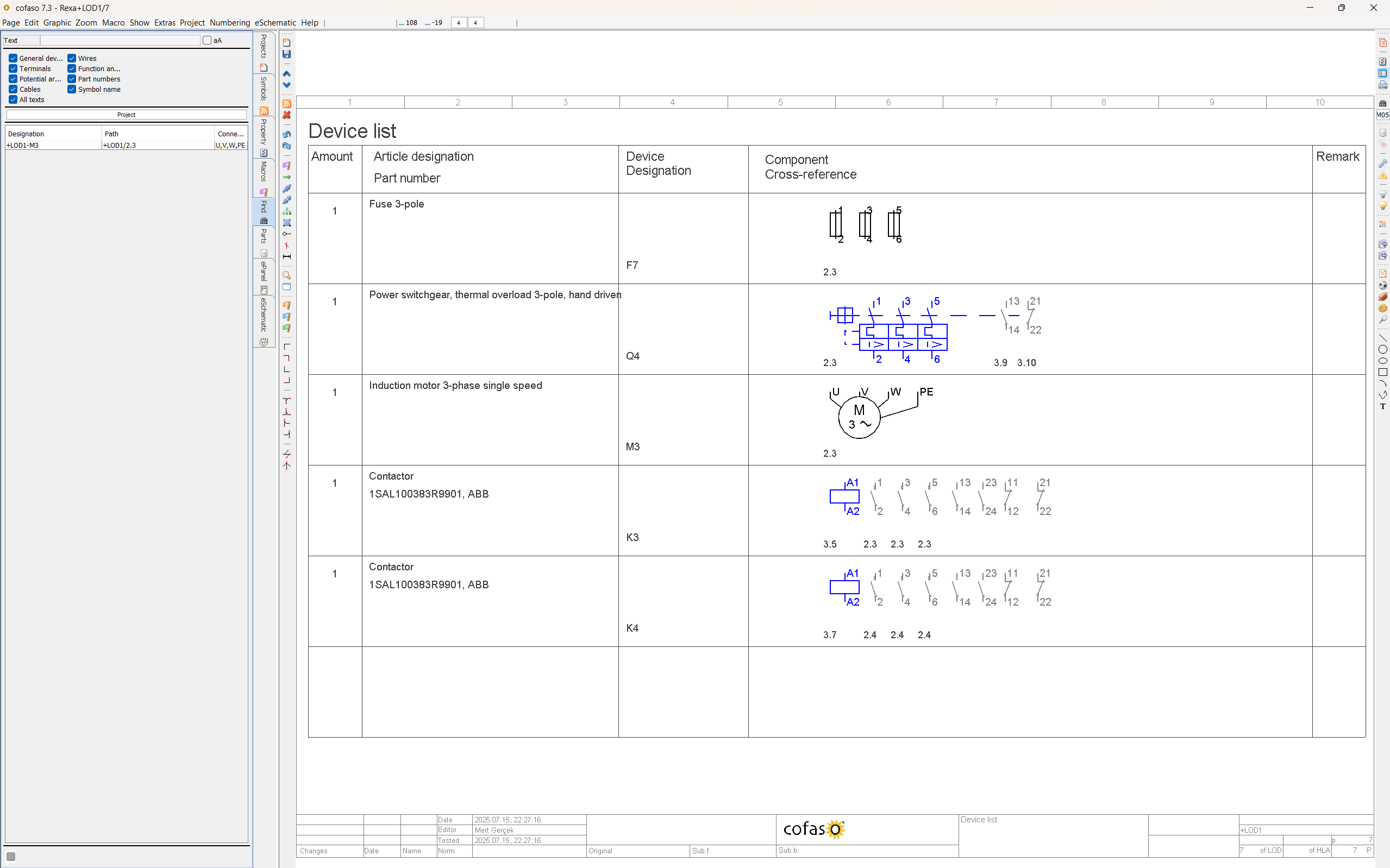Select the rectangle drawing tool
The image size is (1390, 868).
coord(1382,373)
